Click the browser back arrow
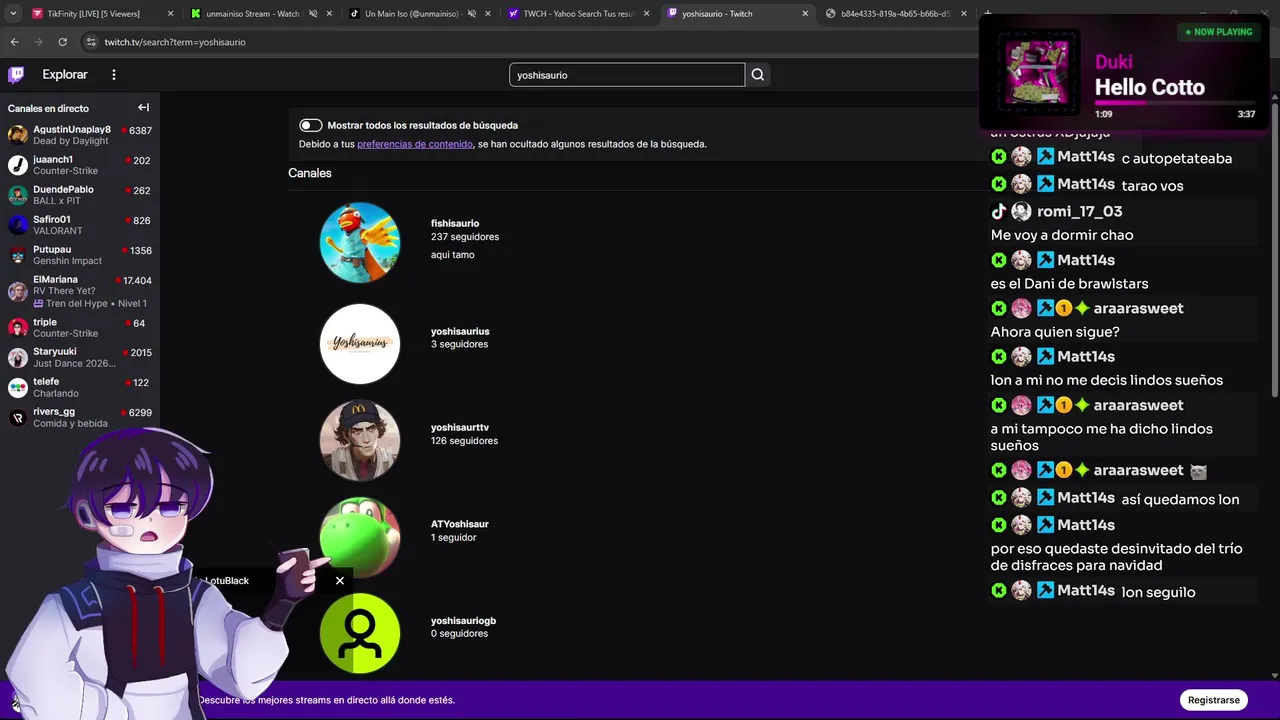Screen dimensions: 1280x720 pos(14,42)
